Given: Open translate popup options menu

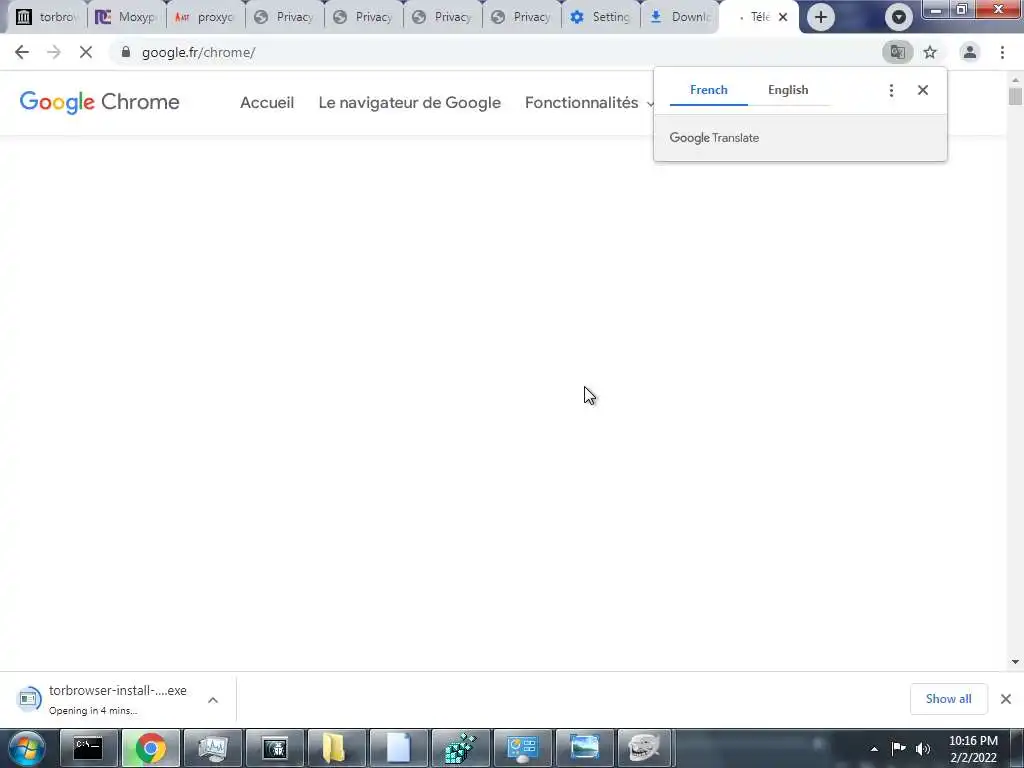Looking at the screenshot, I should (x=891, y=90).
